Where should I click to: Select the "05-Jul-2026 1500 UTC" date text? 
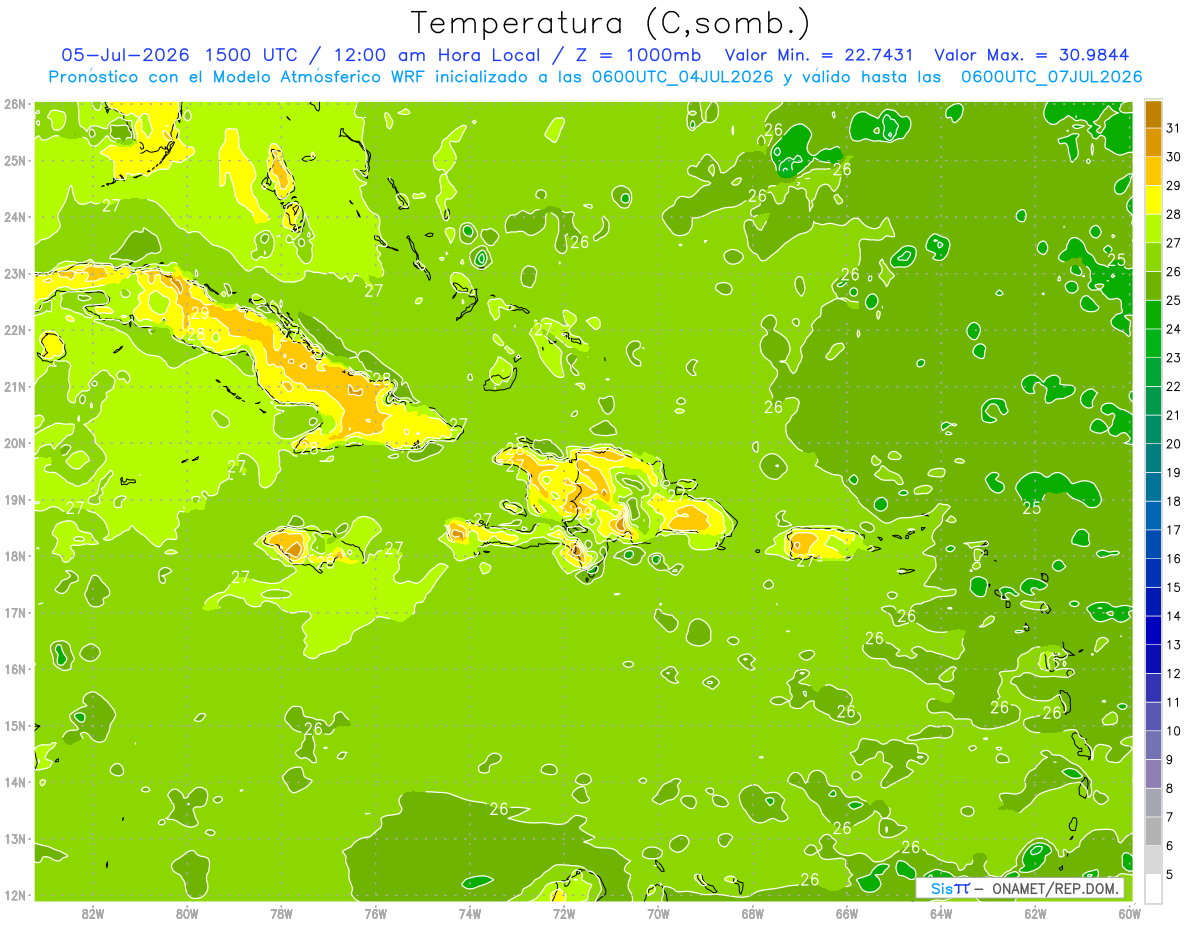(x=178, y=55)
